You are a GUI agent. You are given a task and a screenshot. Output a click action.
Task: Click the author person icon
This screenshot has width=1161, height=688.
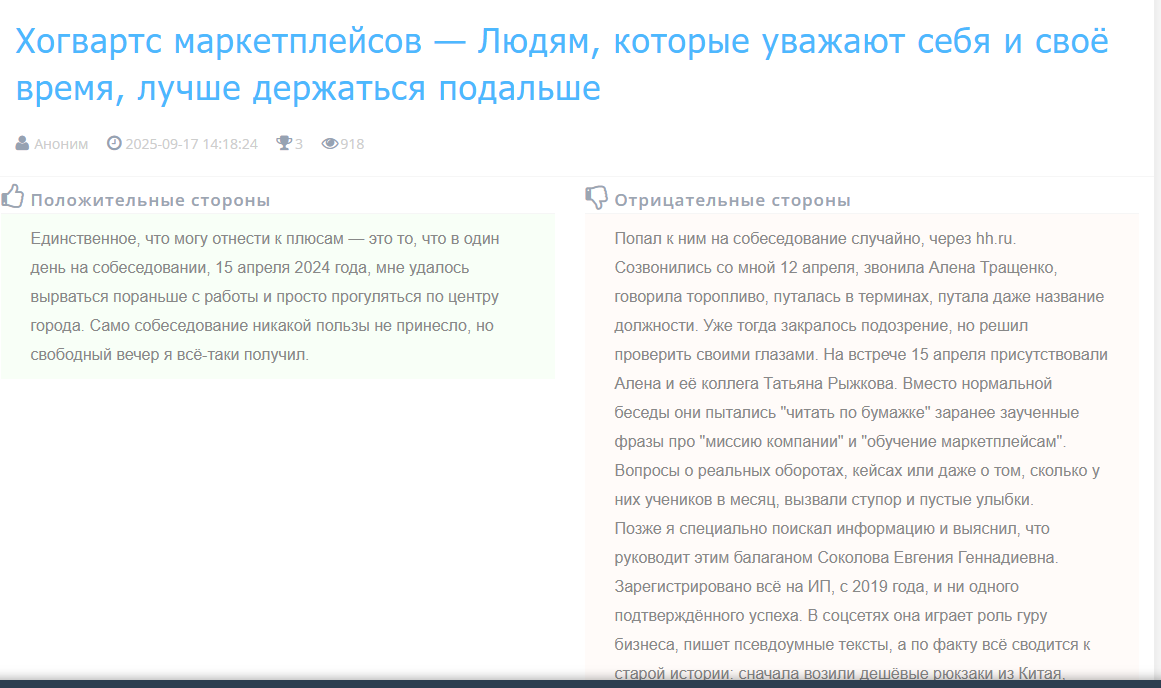22,144
